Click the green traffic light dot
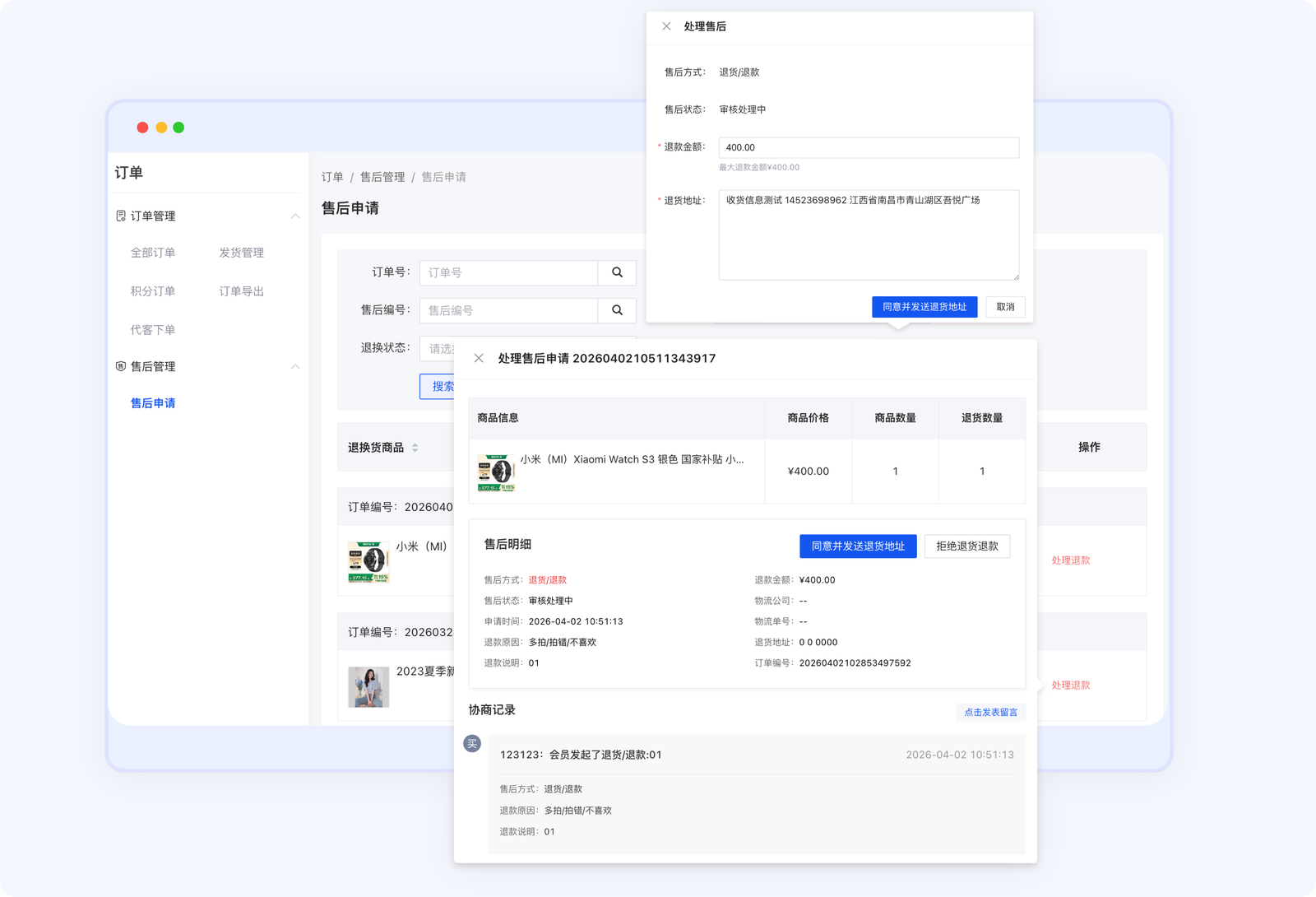 [x=178, y=127]
